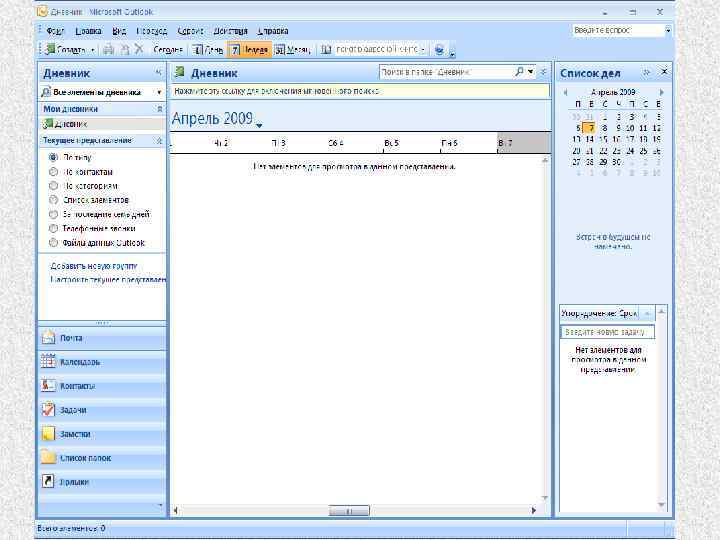Open the Календарь calendar pane

[x=102, y=362]
